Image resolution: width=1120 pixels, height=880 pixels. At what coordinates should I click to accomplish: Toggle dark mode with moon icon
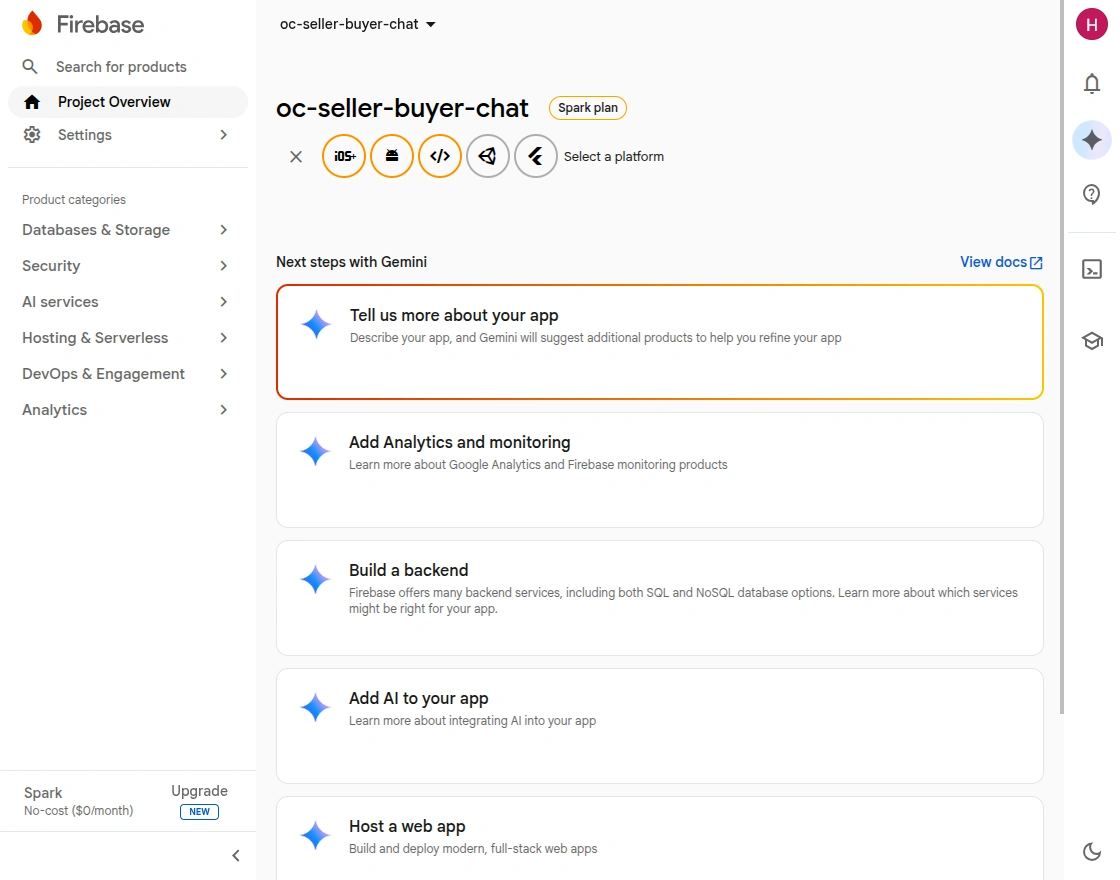pos(1091,851)
